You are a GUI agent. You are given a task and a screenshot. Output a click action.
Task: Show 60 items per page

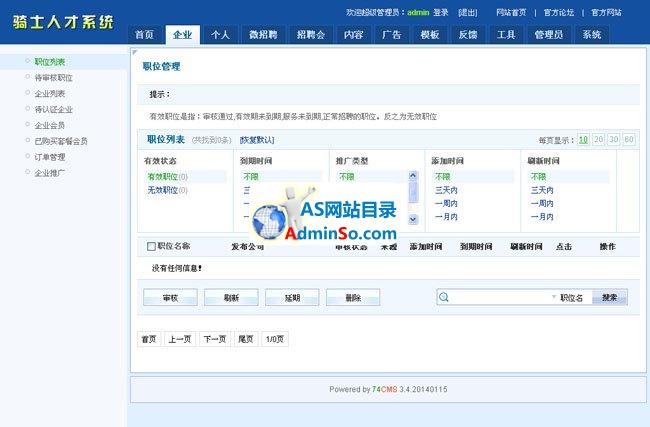coord(629,139)
